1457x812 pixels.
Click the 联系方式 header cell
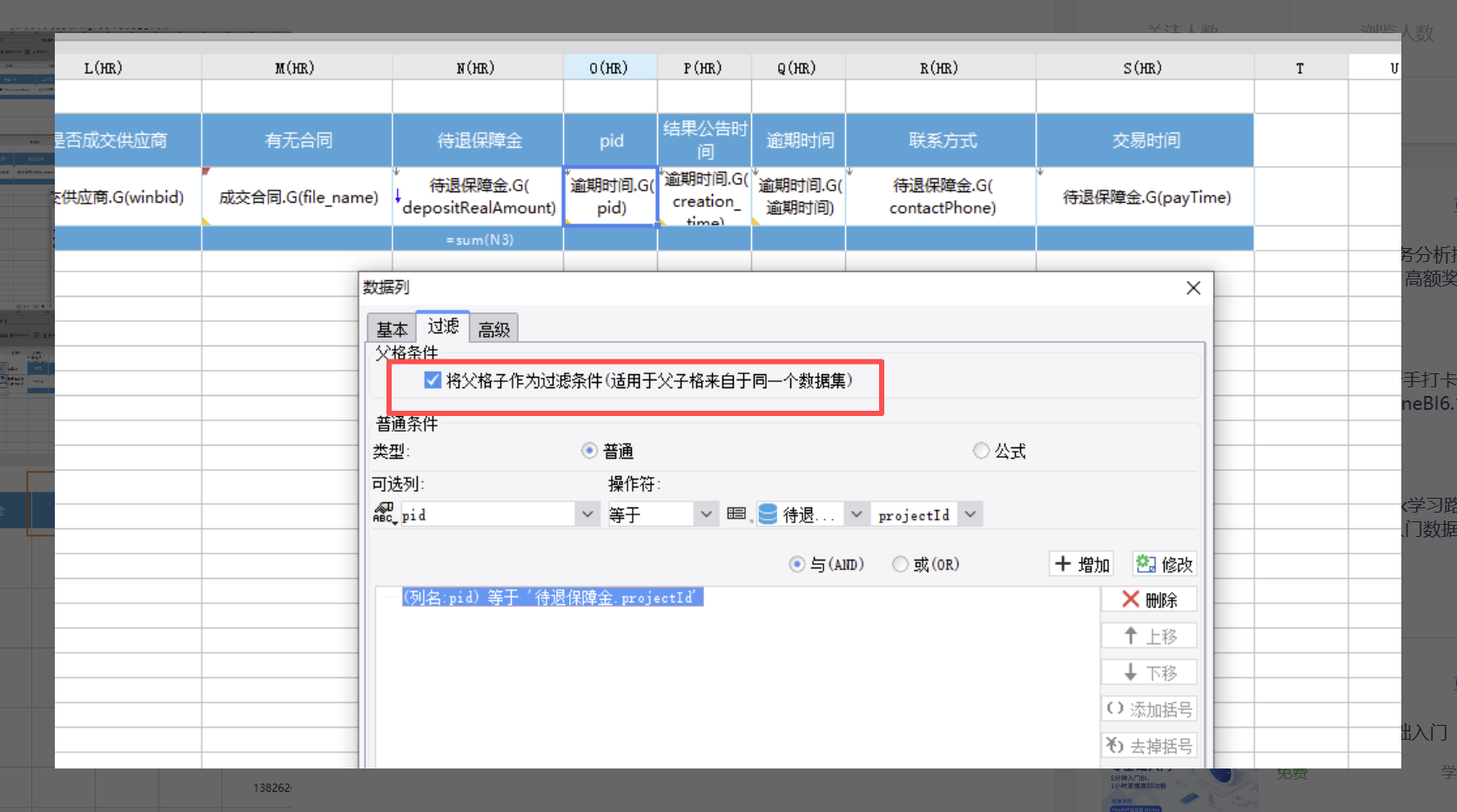click(941, 140)
